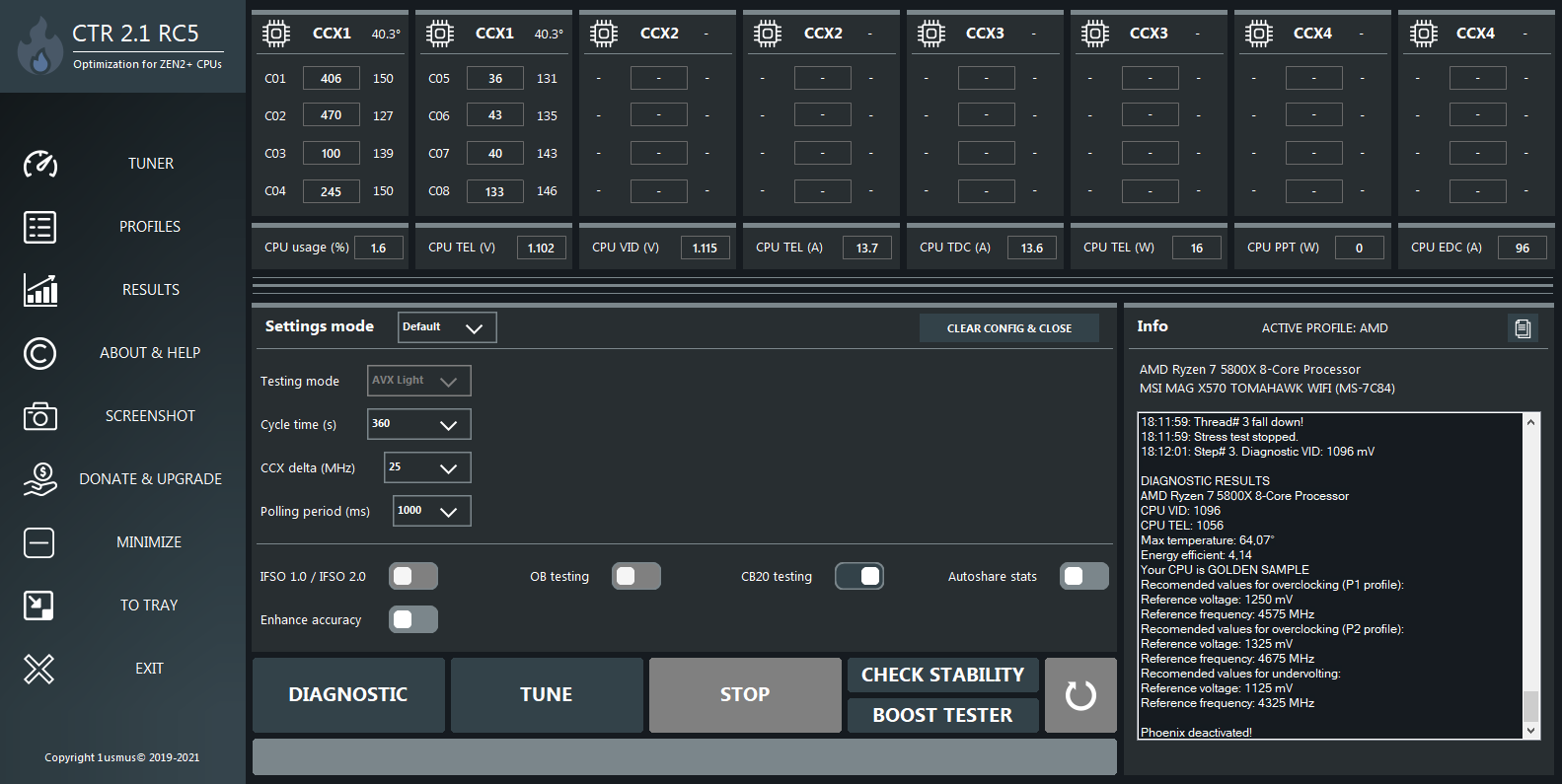Click the CHECK STABILITY button

click(x=943, y=676)
